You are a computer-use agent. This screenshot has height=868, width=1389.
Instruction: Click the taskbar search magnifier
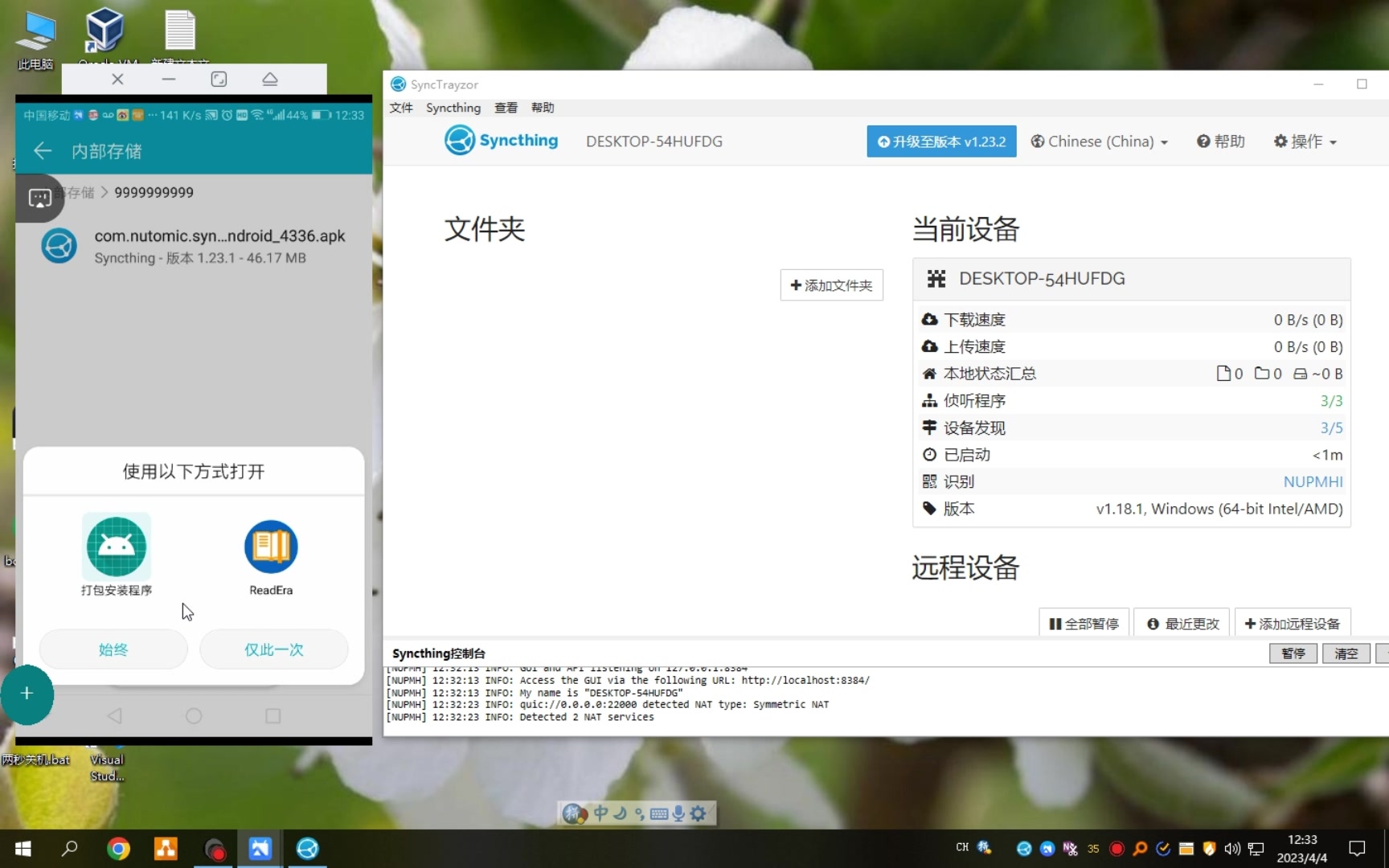pos(70,849)
